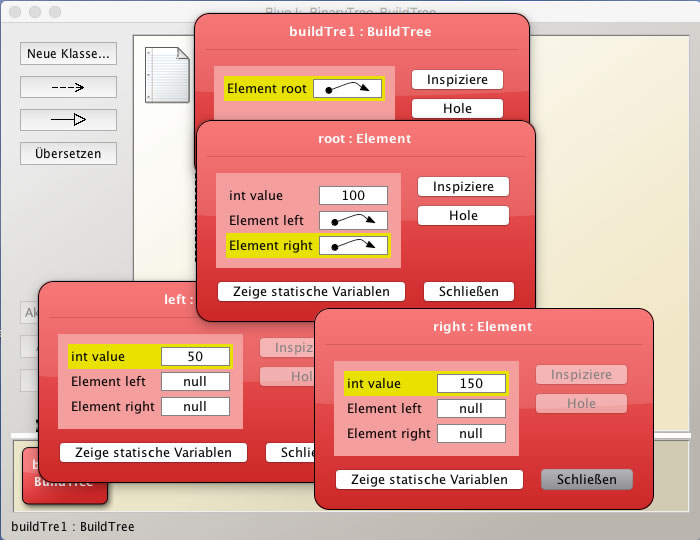Click Zeige statische Variablen in root window
700x540 pixels.
(311, 292)
